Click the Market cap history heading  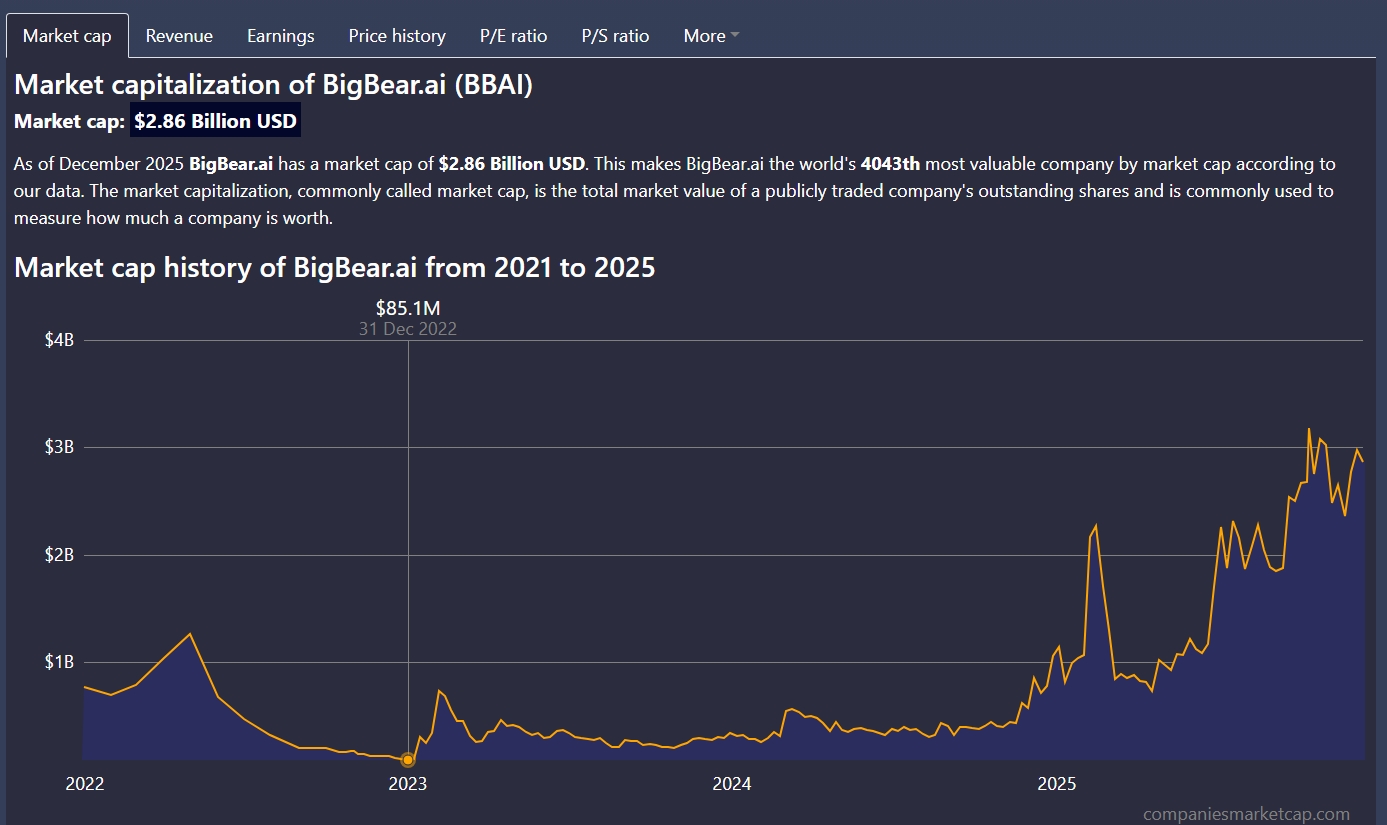[x=335, y=267]
